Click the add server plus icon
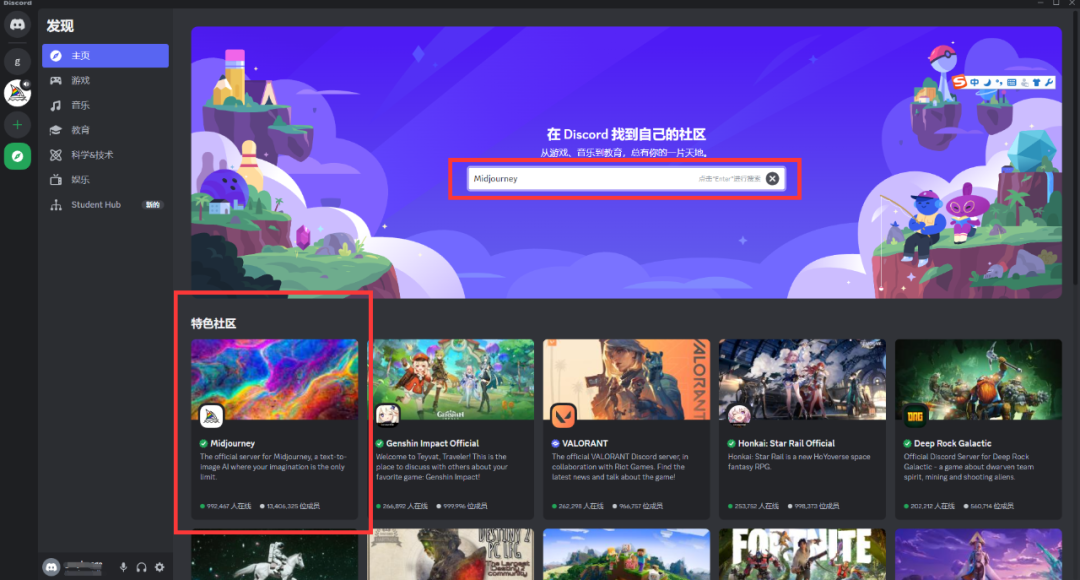The height and width of the screenshot is (580, 1080). (x=17, y=125)
